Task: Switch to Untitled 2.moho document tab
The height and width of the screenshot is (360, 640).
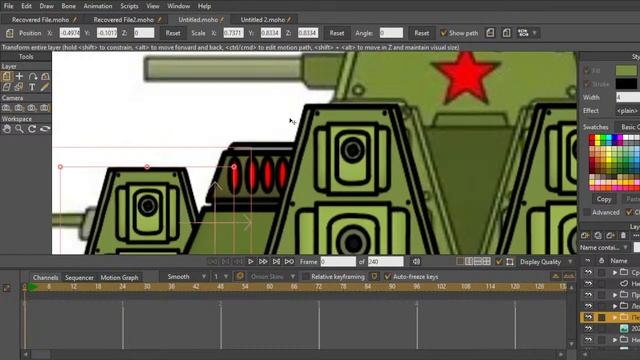Action: [x=266, y=20]
